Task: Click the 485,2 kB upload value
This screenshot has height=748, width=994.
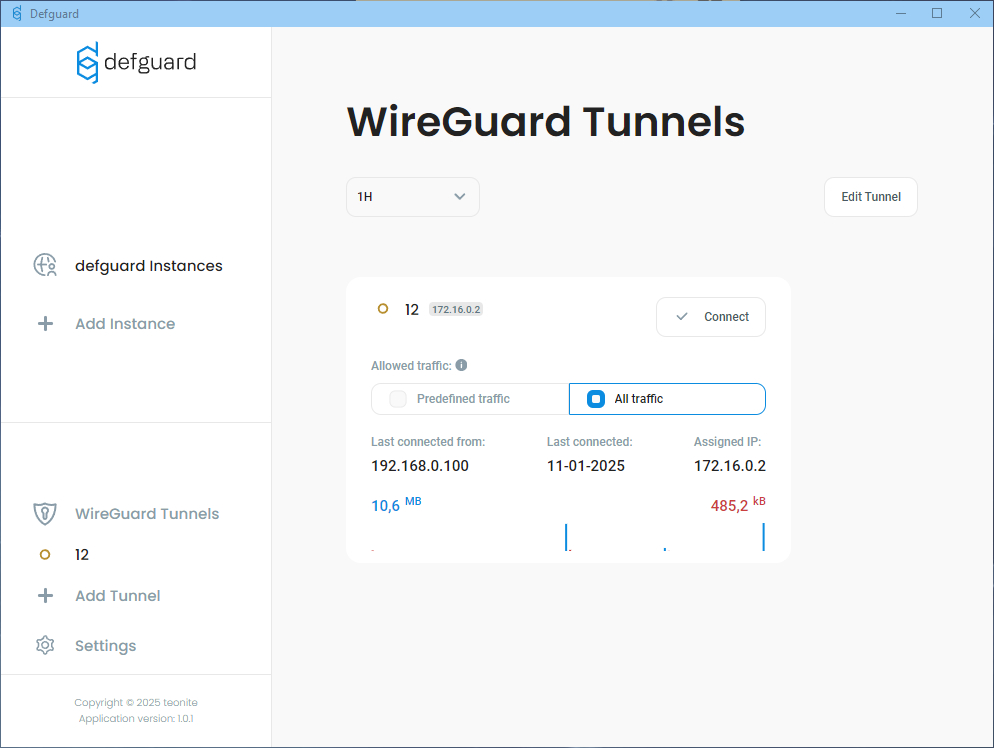Action: 738,505
